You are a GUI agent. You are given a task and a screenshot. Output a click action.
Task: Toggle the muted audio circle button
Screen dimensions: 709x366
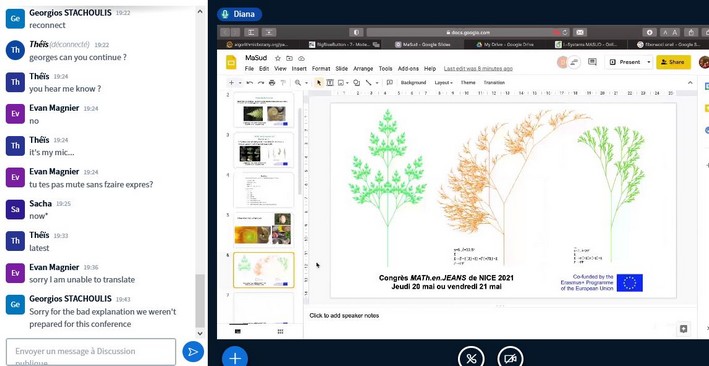tap(471, 359)
